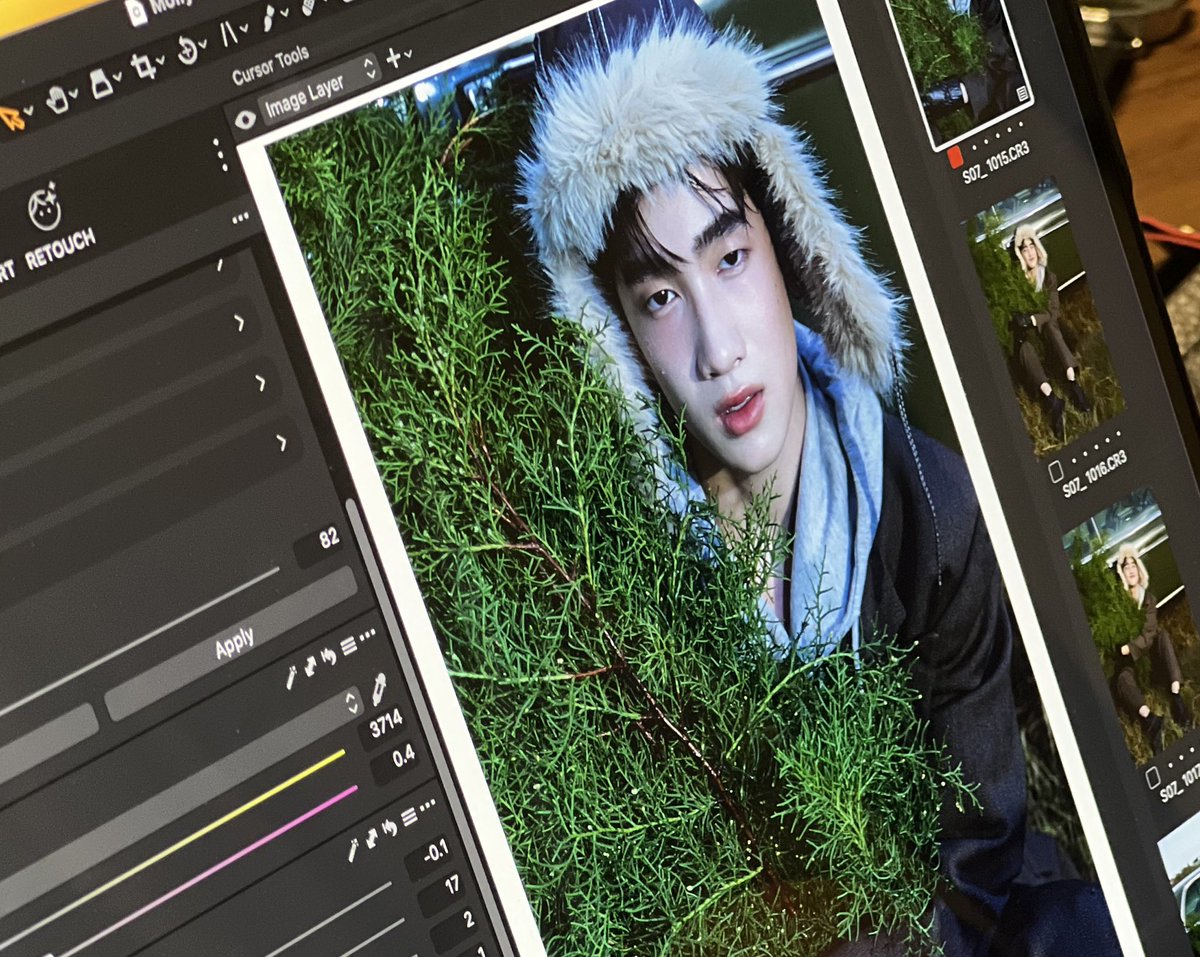Select the Crop cursor tool
This screenshot has width=1200, height=957.
[x=144, y=67]
